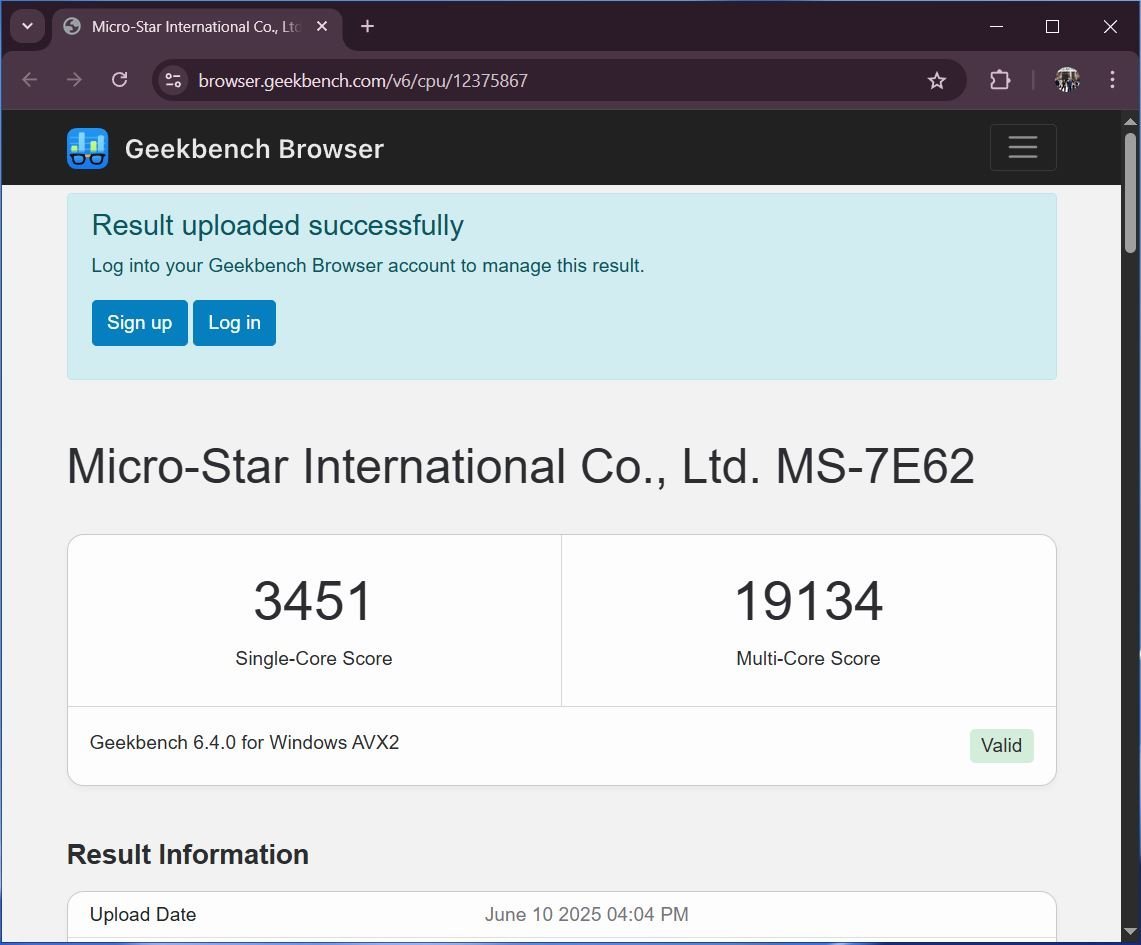Click the Geekbench 6.4.0 for Windows AVX2 text
Viewport: 1141px width, 945px height.
pyautogui.click(x=244, y=742)
